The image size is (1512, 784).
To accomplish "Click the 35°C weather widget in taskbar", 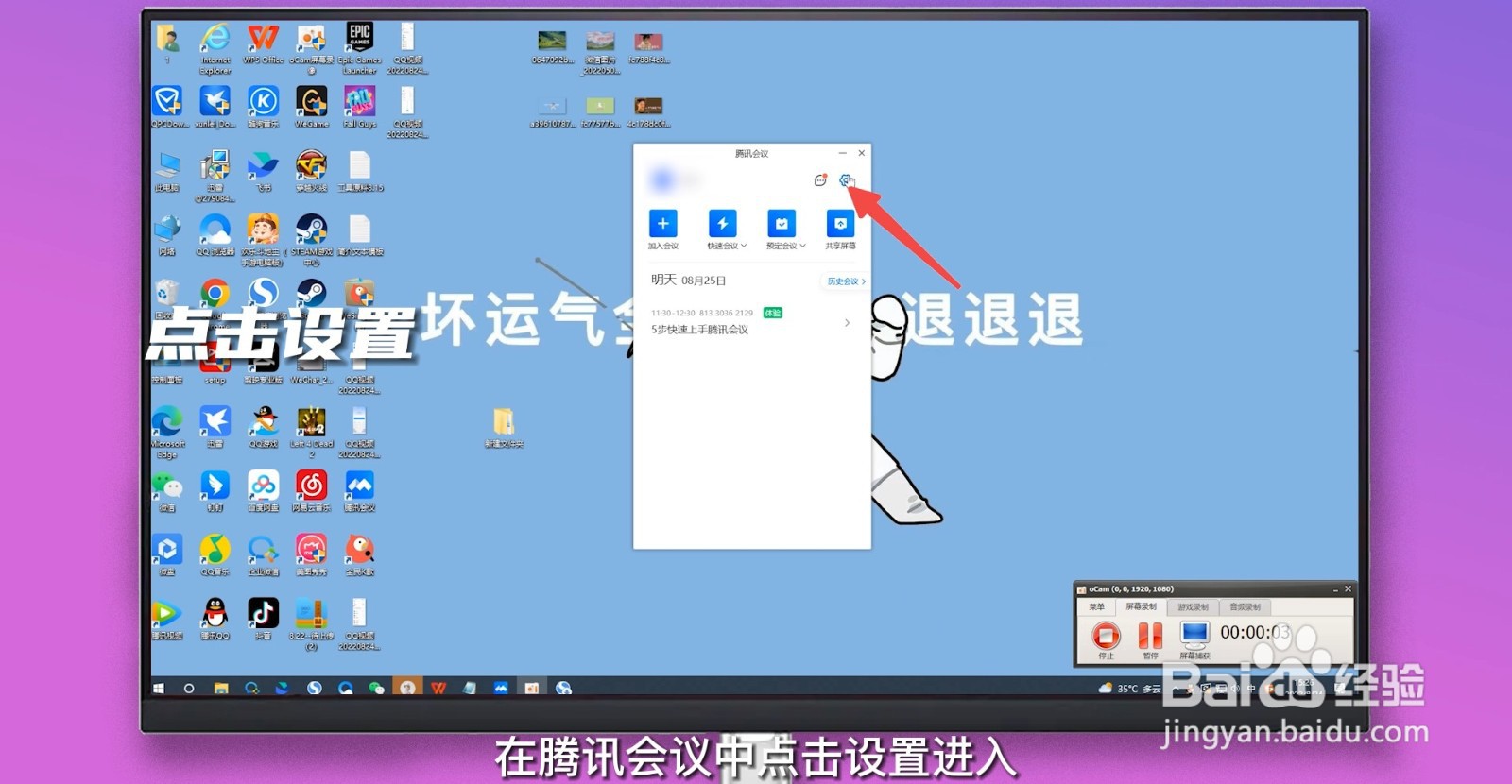I will click(x=1130, y=689).
